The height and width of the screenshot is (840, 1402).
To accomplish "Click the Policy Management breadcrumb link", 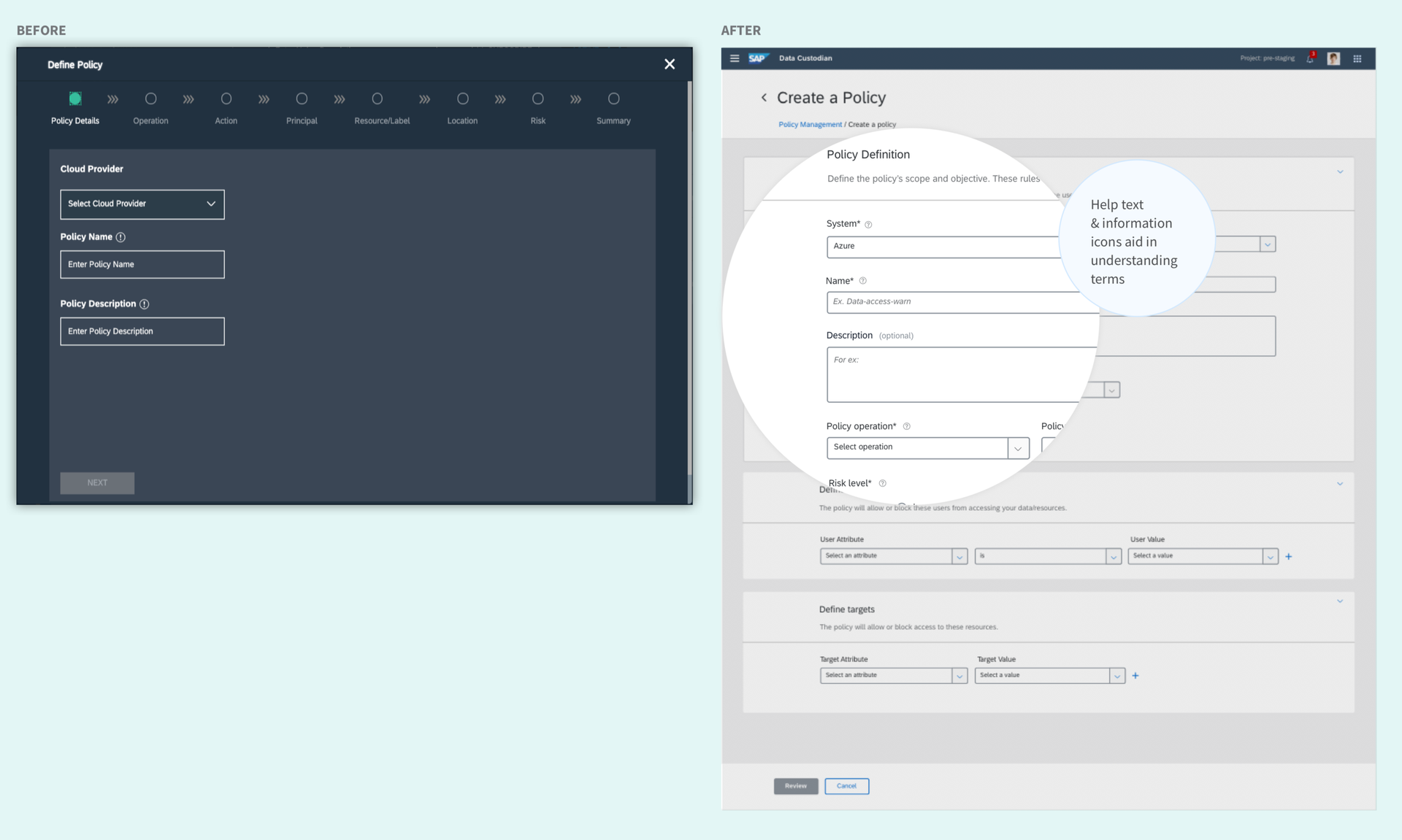I will point(810,125).
